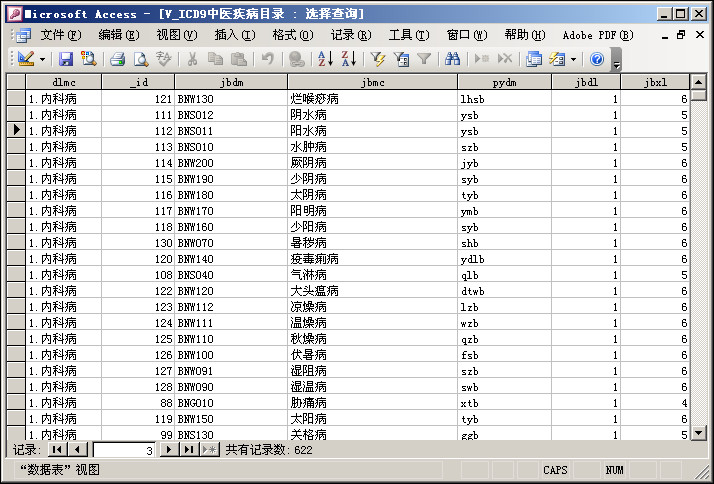
Task: Click the File Search icon
Action: [x=88, y=59]
